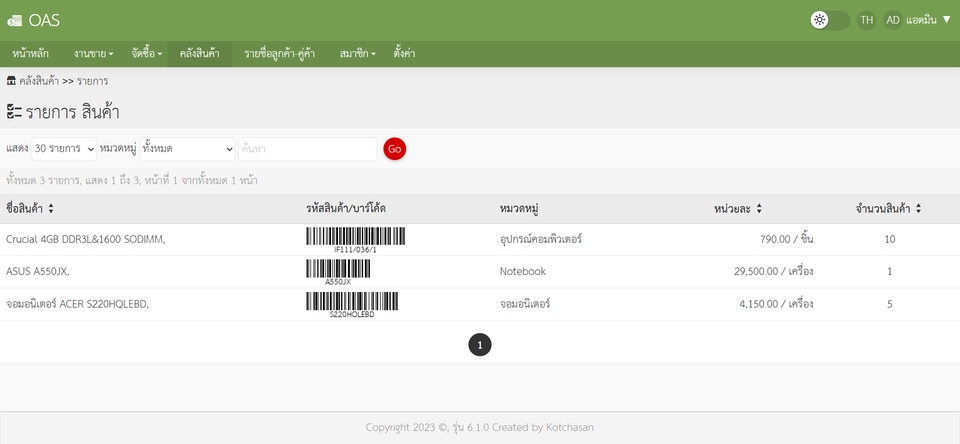Switch language with TH button
The image size is (960, 444).
(x=866, y=20)
